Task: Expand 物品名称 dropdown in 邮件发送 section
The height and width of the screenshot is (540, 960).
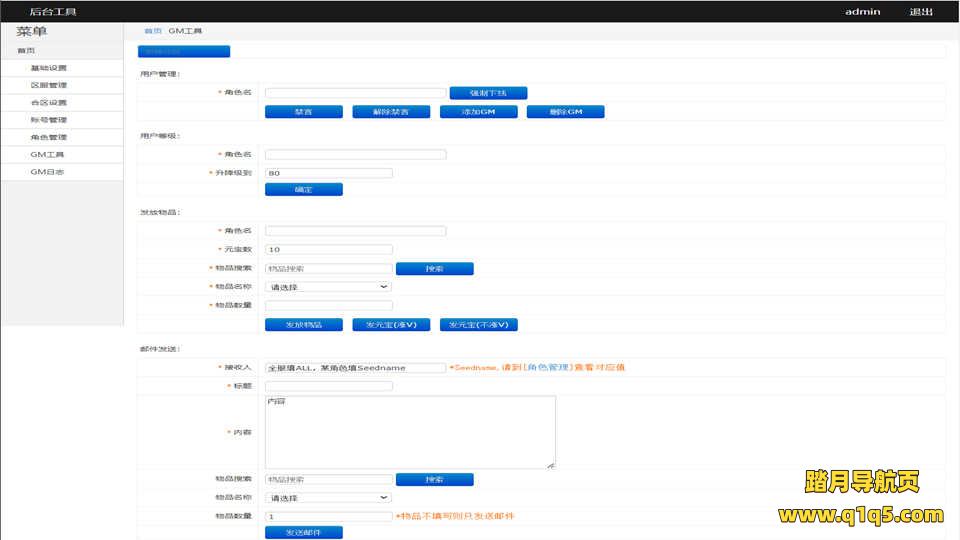Action: 328,497
